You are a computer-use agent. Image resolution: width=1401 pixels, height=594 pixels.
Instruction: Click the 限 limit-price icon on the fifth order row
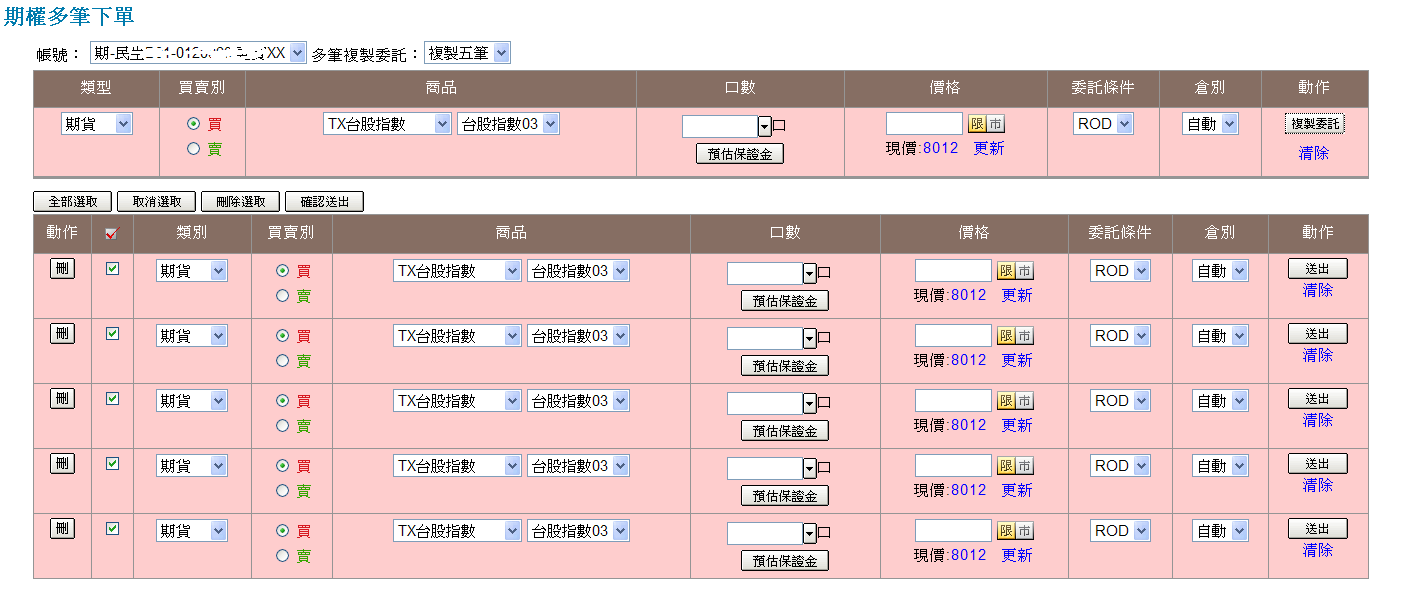click(x=1006, y=531)
